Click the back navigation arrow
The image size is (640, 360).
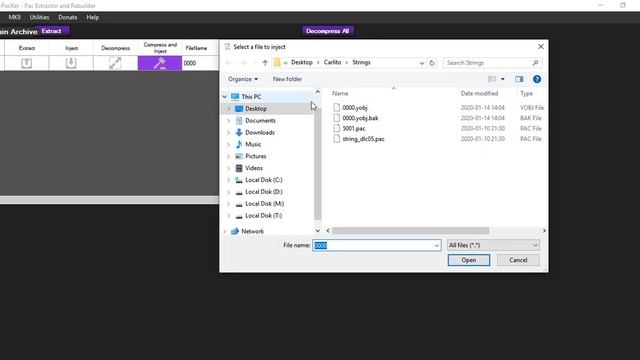[x=229, y=63]
